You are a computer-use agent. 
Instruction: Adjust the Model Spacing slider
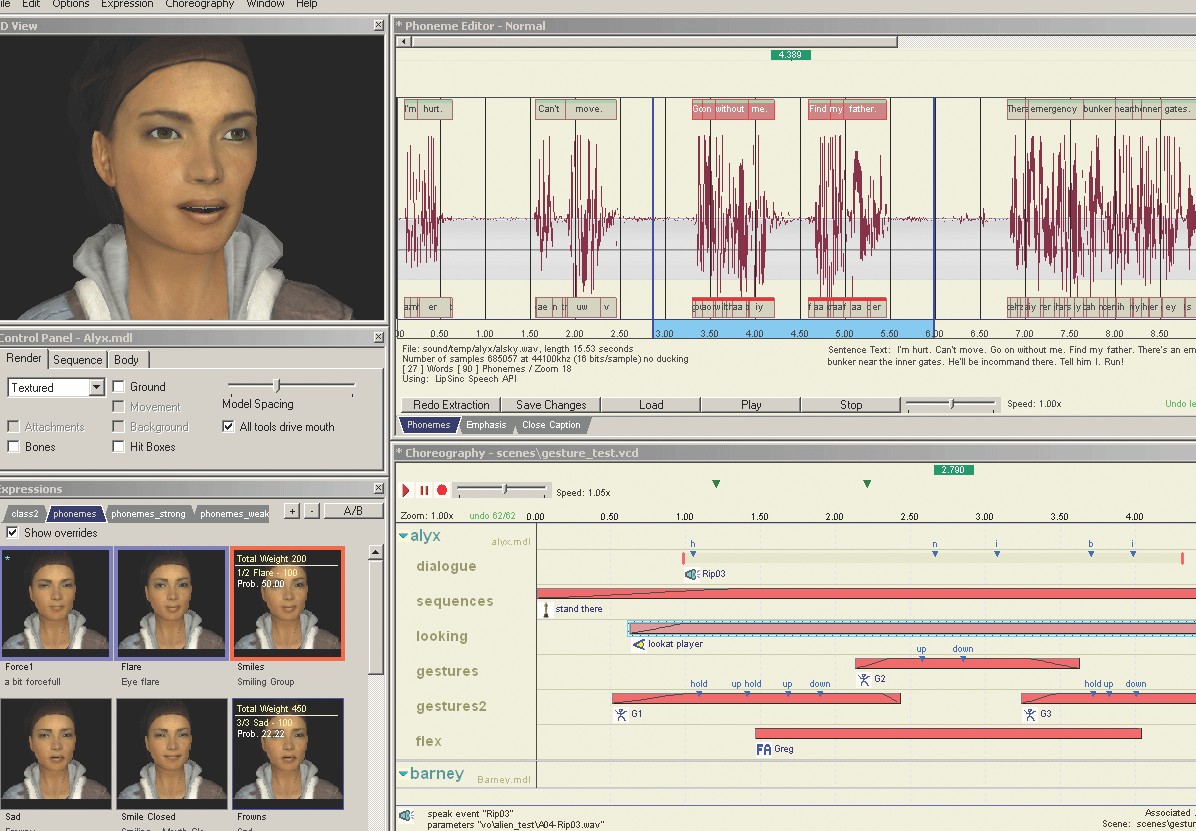pyautogui.click(x=277, y=385)
